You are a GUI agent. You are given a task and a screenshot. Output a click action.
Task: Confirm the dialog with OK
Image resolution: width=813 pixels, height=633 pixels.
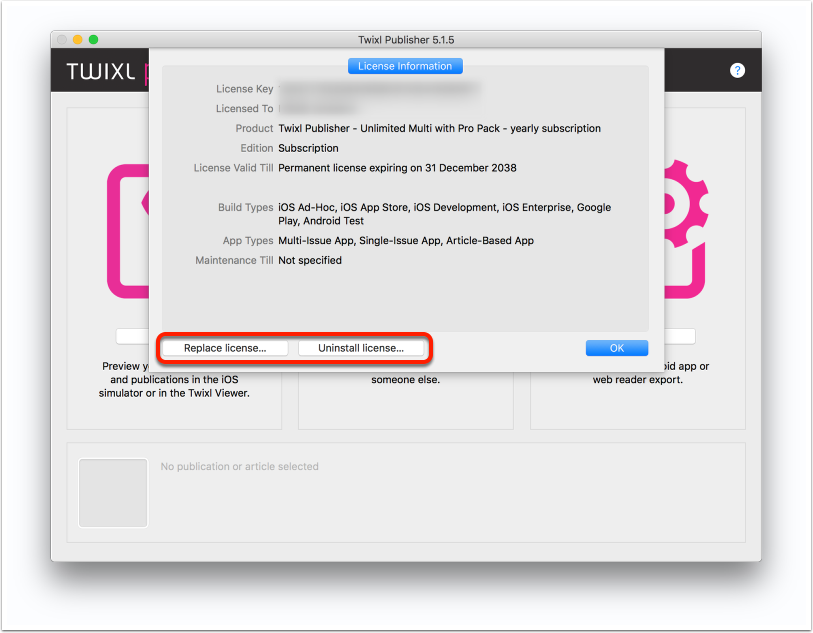click(x=616, y=348)
